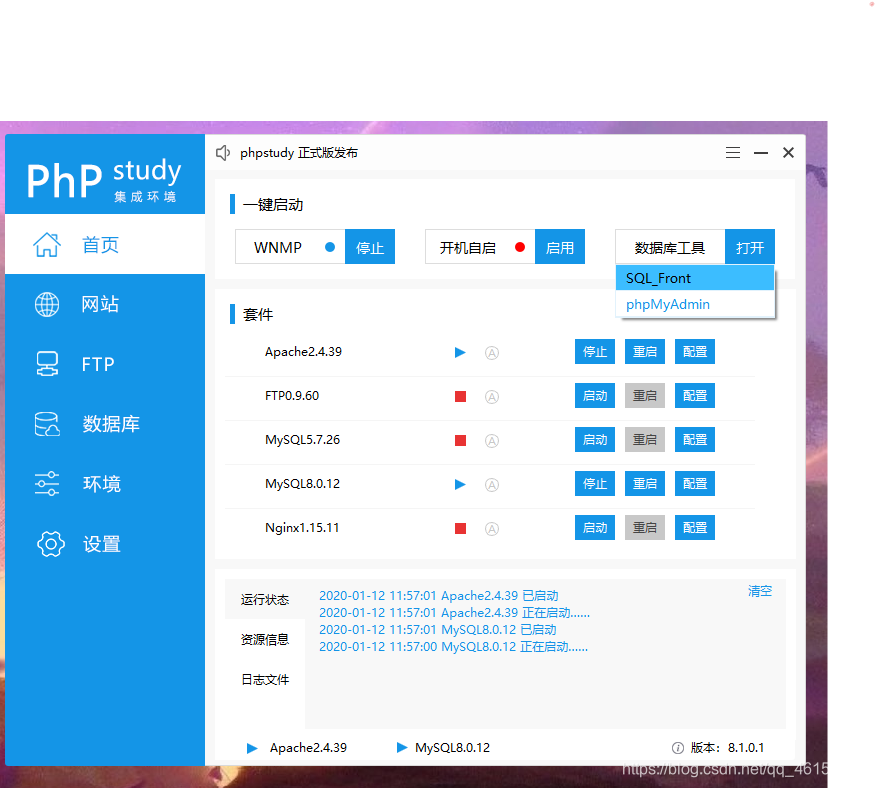The height and width of the screenshot is (788, 876).
Task: Stop Apache2.4.39 with its 停止 button
Action: 595,352
